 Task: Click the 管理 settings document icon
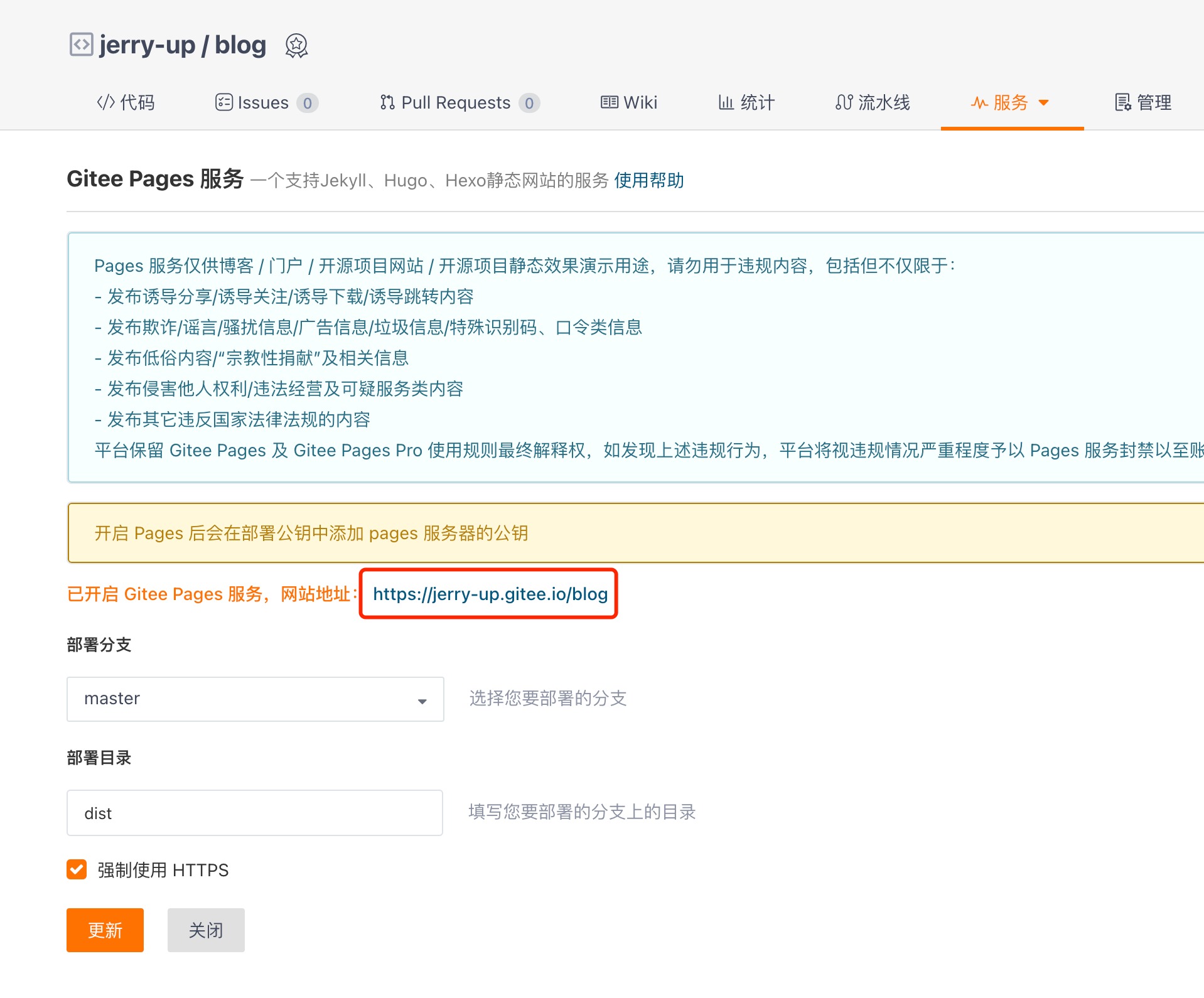[x=1122, y=102]
